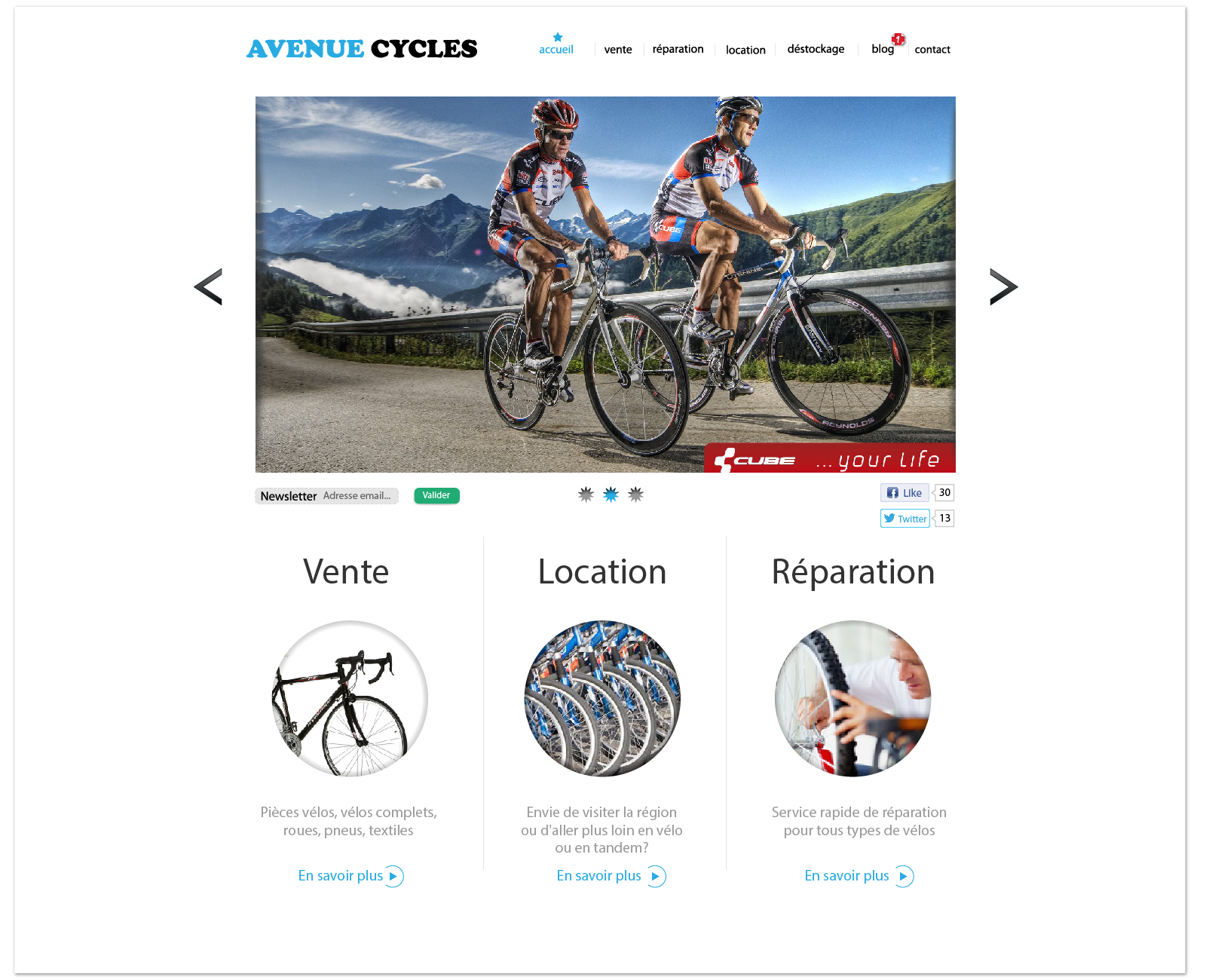Click the Avenue Cycles logo

[362, 49]
